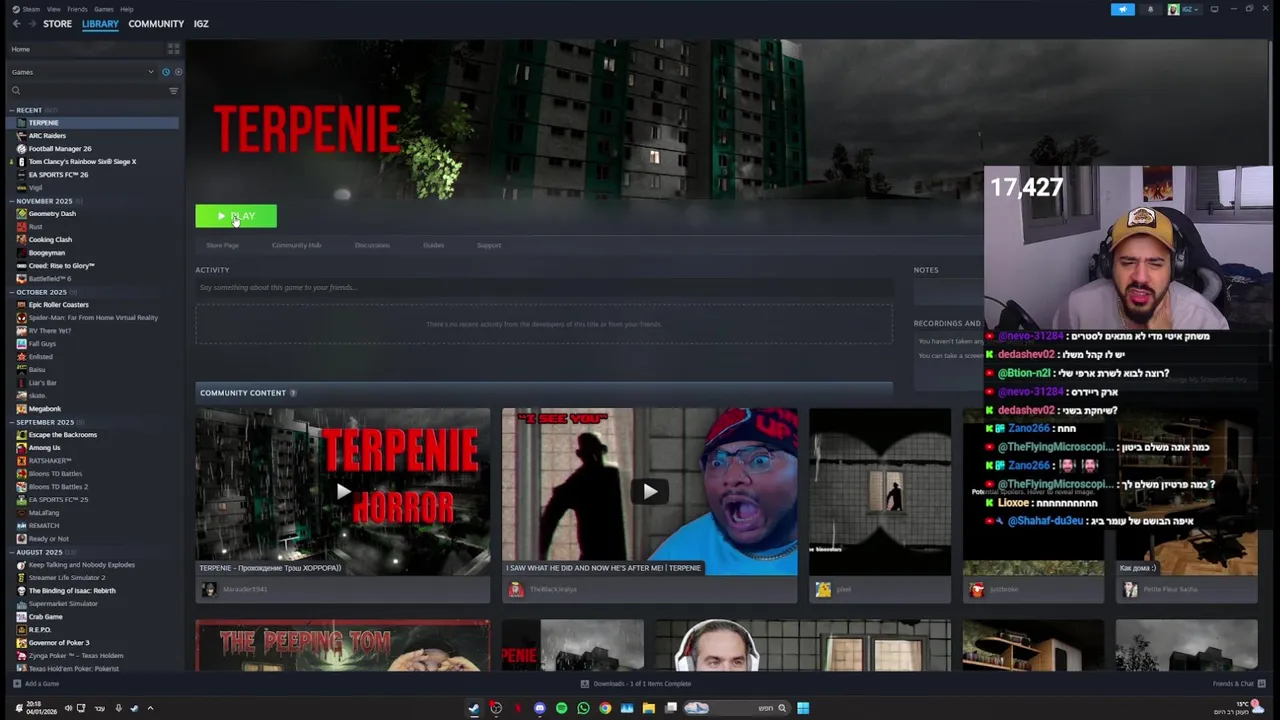This screenshot has height=720, width=1280.
Task: Open the Steam menu
Action: tap(31, 9)
